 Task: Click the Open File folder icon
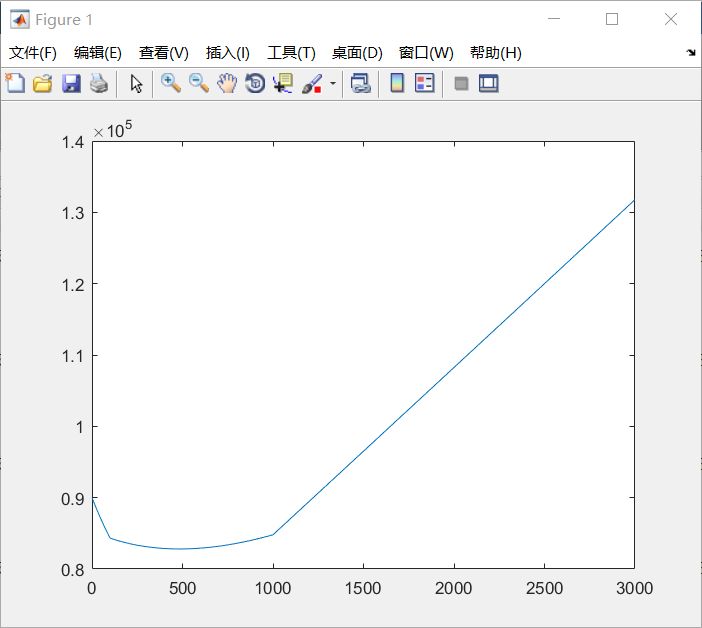42,84
